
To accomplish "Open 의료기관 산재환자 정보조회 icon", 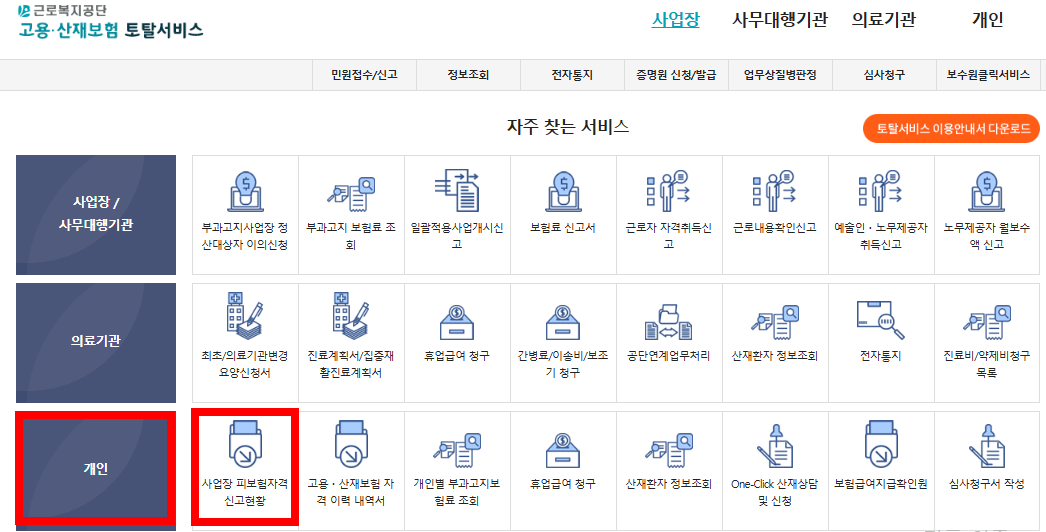I will pyautogui.click(x=775, y=322).
